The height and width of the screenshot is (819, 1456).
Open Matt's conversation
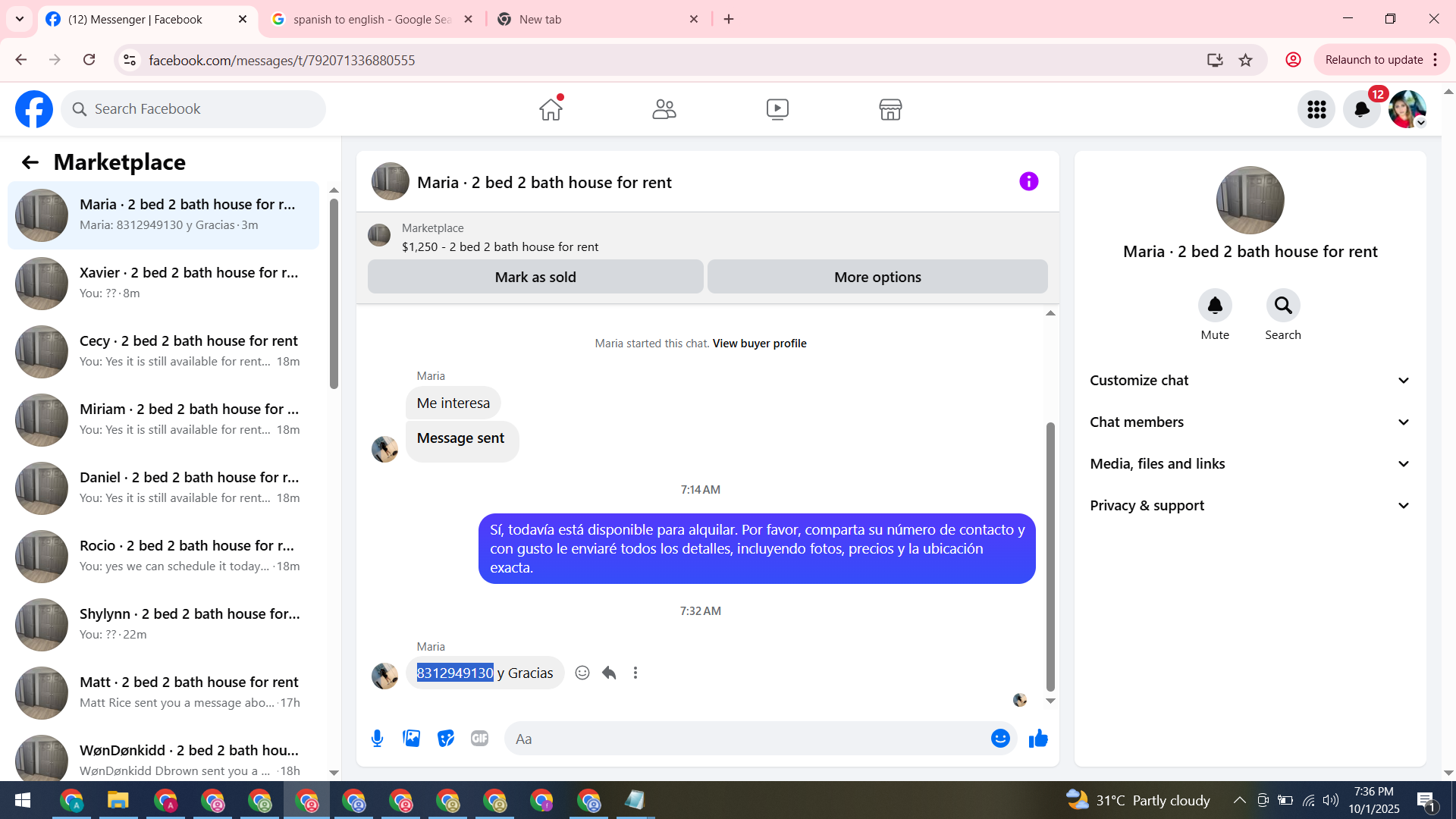coord(163,693)
